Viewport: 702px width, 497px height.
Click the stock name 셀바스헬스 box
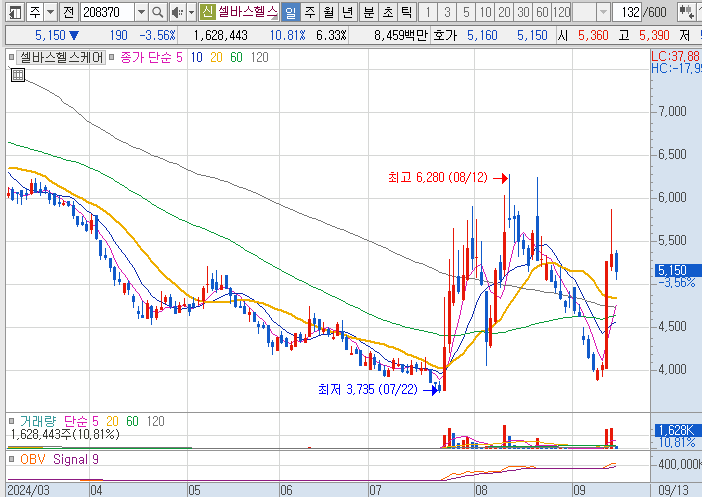[248, 12]
